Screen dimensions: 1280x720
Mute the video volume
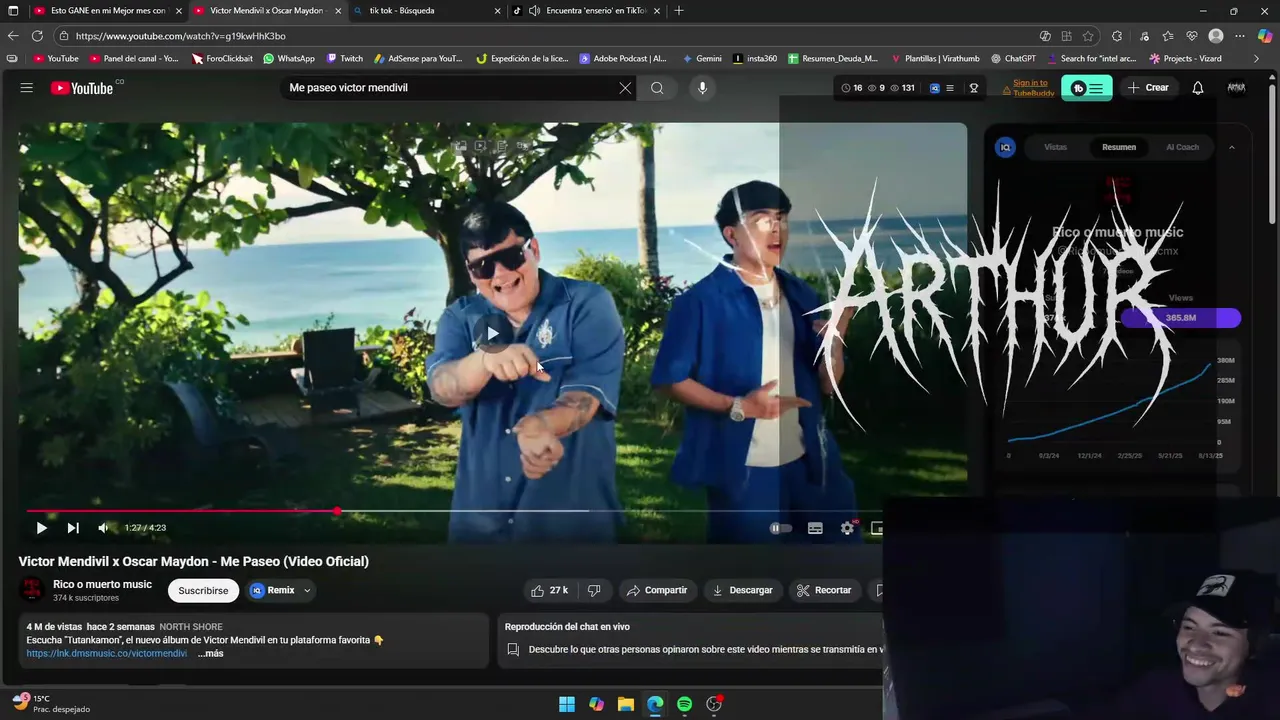pyautogui.click(x=103, y=528)
